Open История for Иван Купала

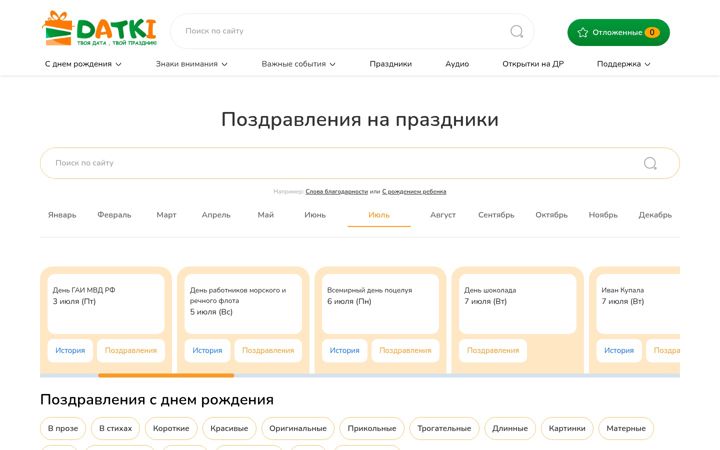619,350
